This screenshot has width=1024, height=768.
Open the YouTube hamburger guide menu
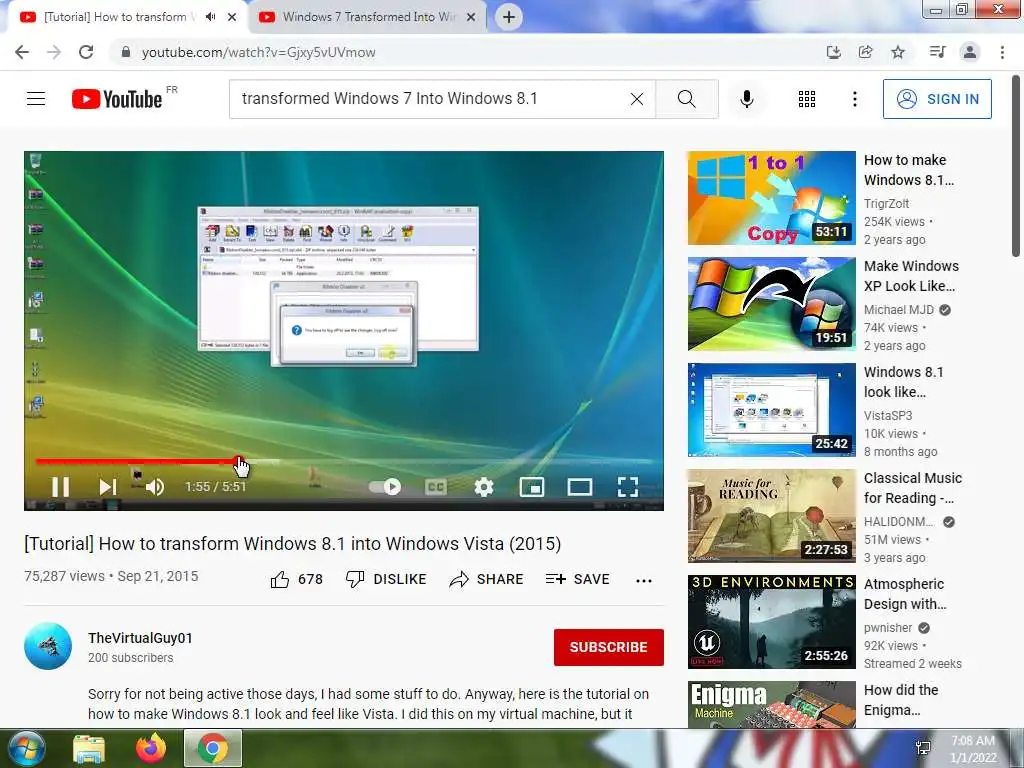(x=36, y=99)
